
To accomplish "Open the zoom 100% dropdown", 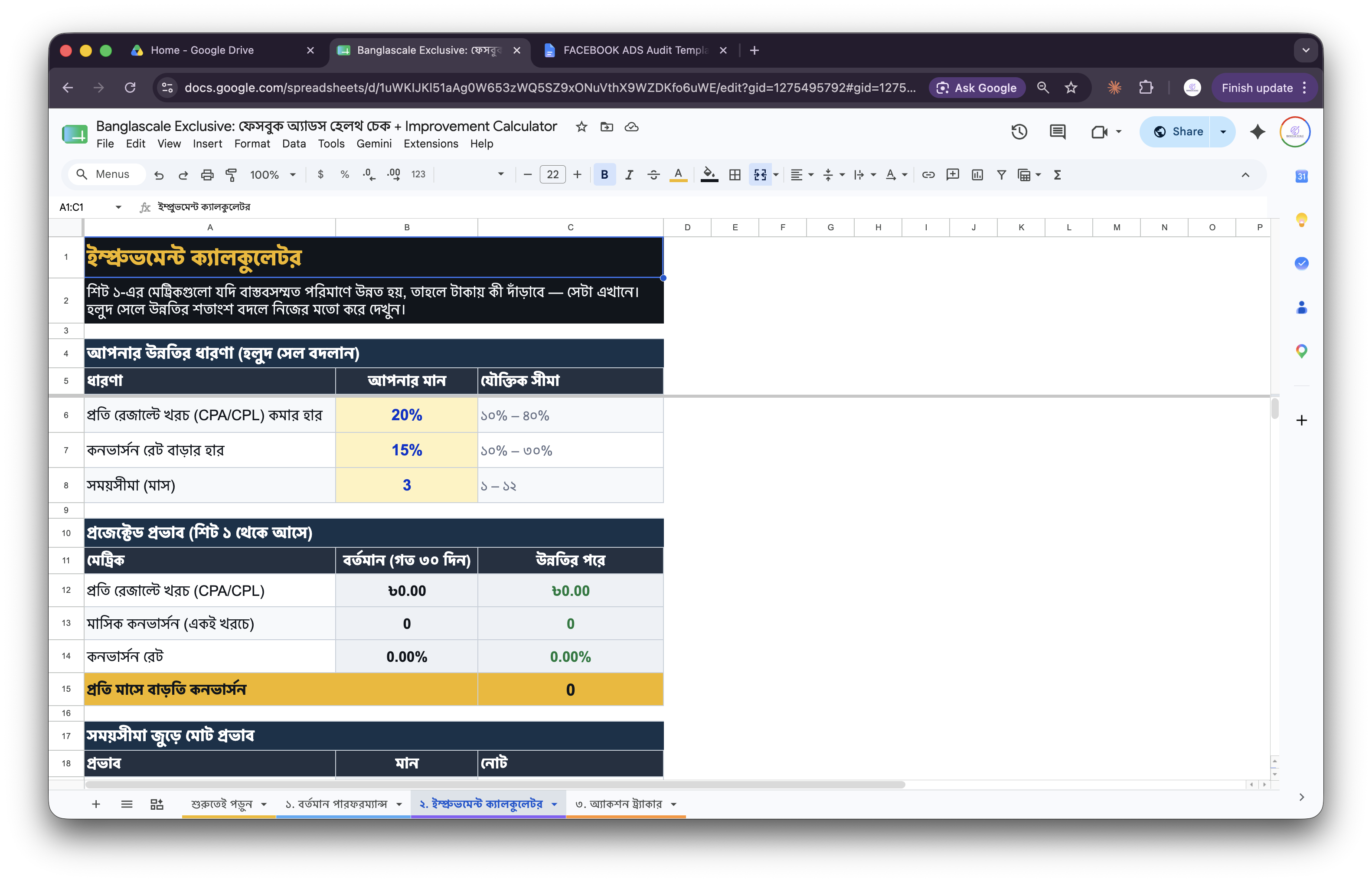I will point(273,174).
